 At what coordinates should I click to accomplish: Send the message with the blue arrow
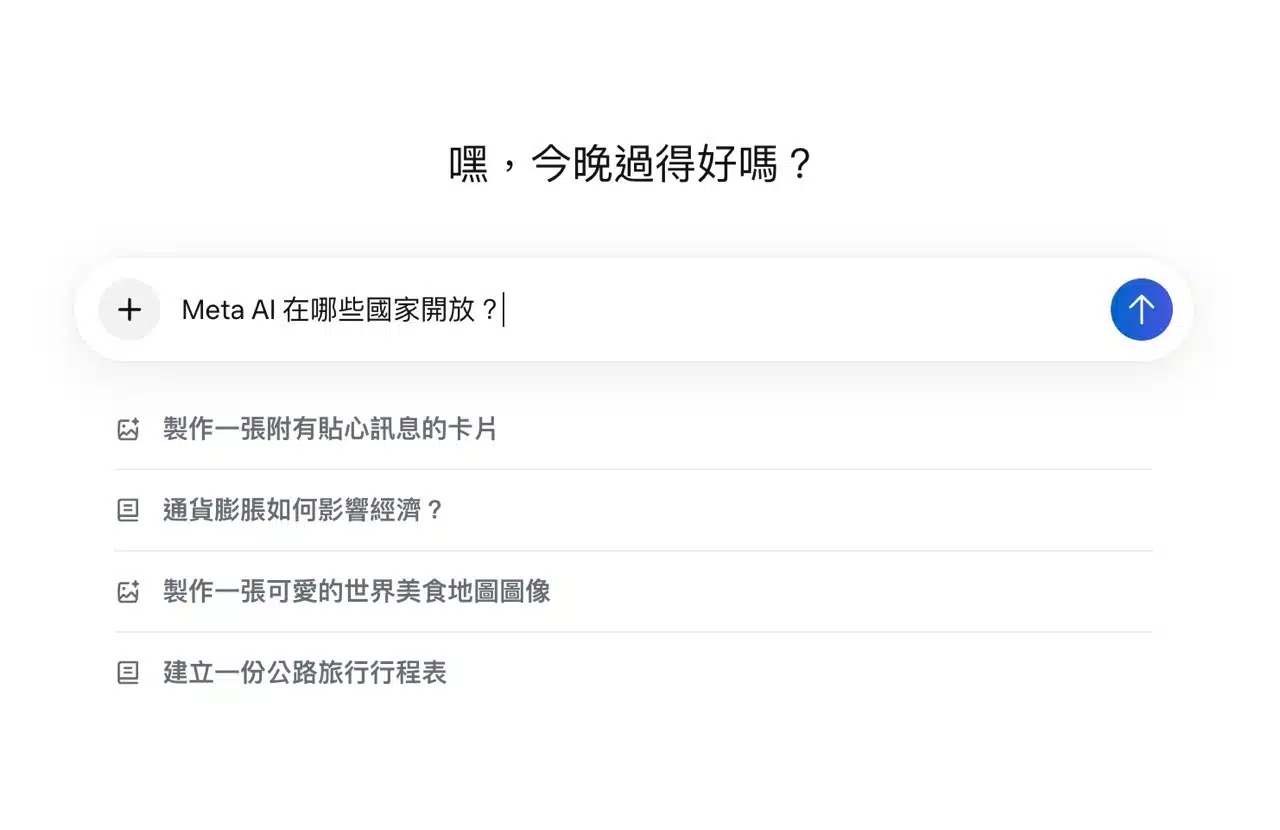1141,310
